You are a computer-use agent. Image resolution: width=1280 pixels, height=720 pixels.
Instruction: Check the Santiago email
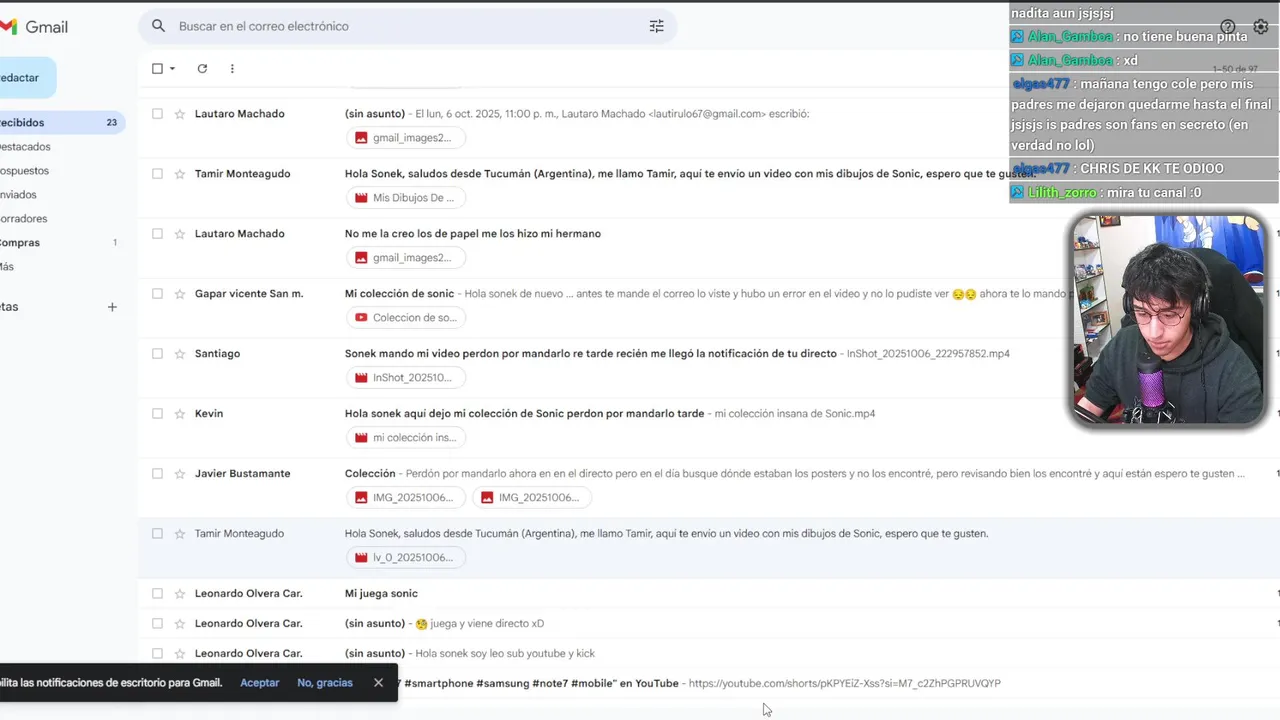(x=157, y=354)
